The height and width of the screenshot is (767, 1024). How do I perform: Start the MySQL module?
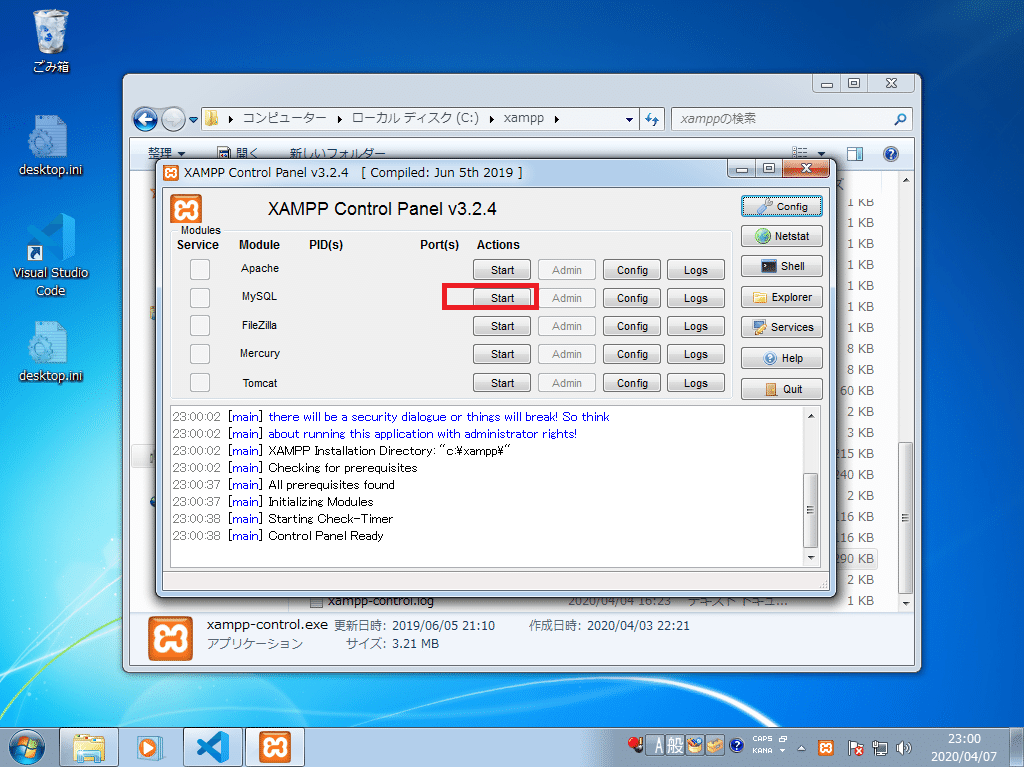[502, 298]
